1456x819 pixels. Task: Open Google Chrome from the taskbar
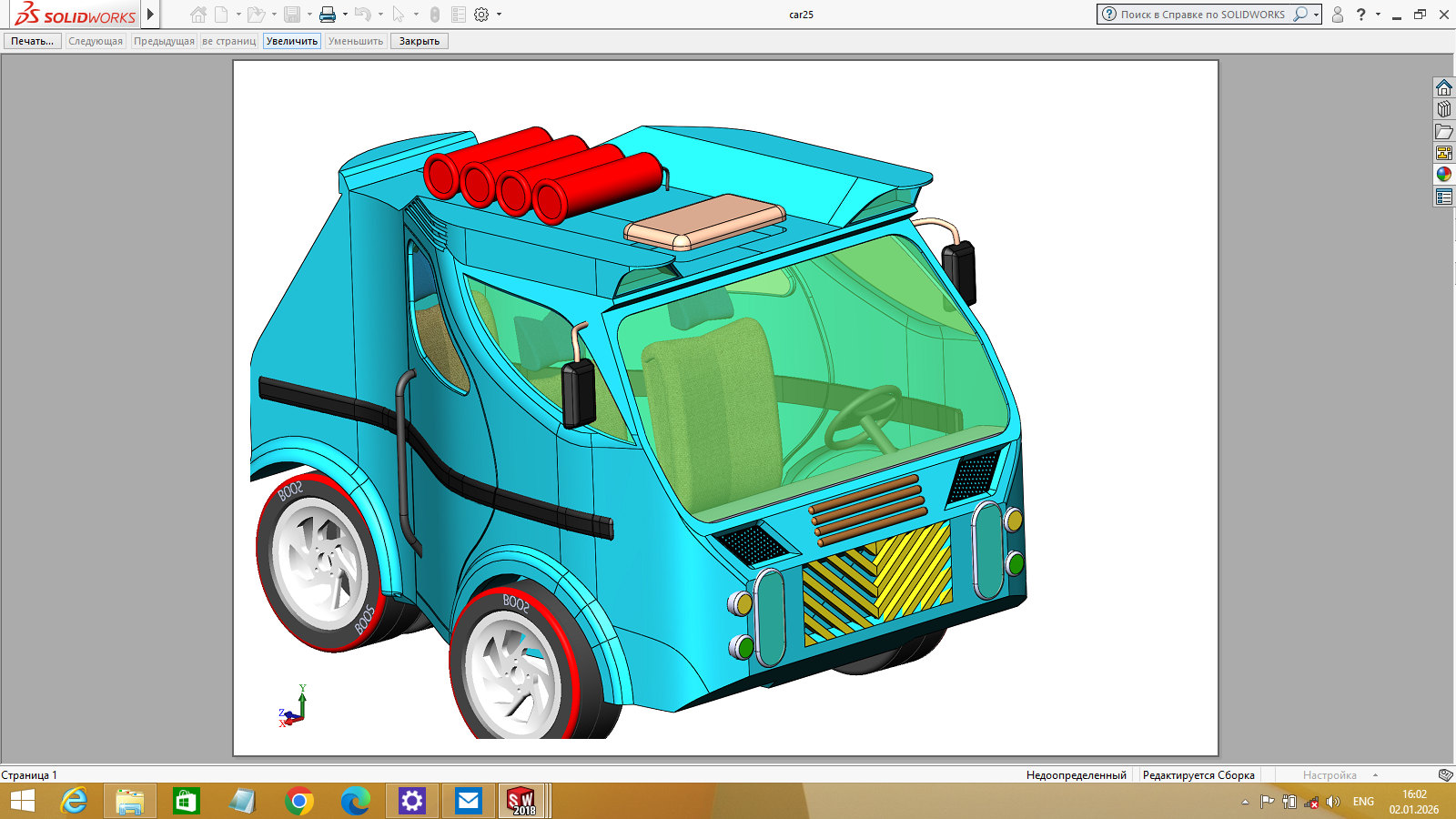299,801
